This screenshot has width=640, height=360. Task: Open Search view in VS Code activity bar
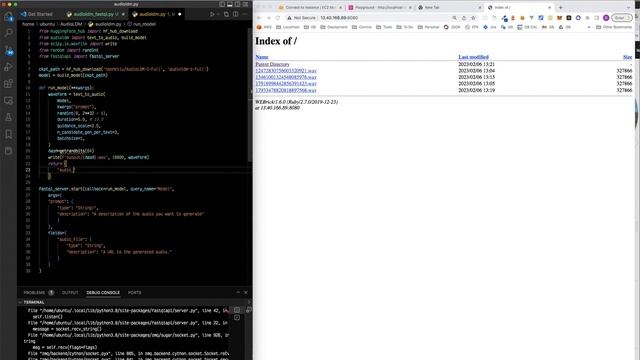(9, 33)
